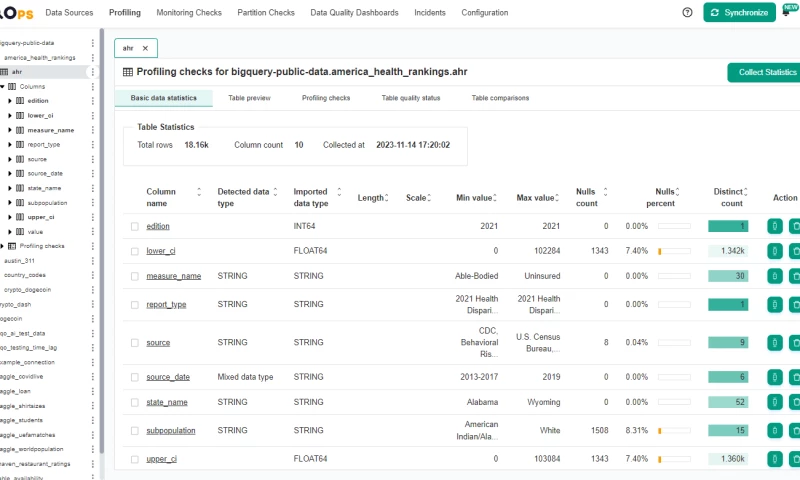The image size is (800, 480).
Task: Open Configuration menu
Action: pyautogui.click(x=485, y=12)
